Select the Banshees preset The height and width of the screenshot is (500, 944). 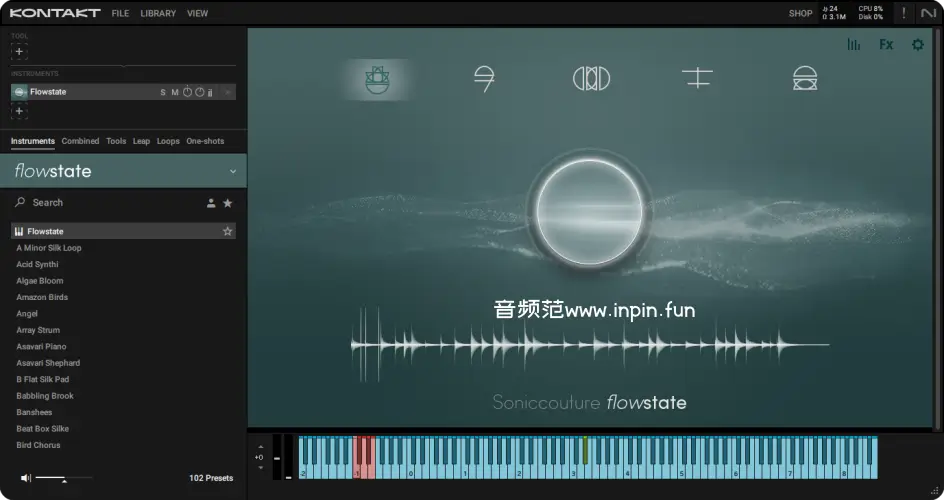tap(34, 412)
